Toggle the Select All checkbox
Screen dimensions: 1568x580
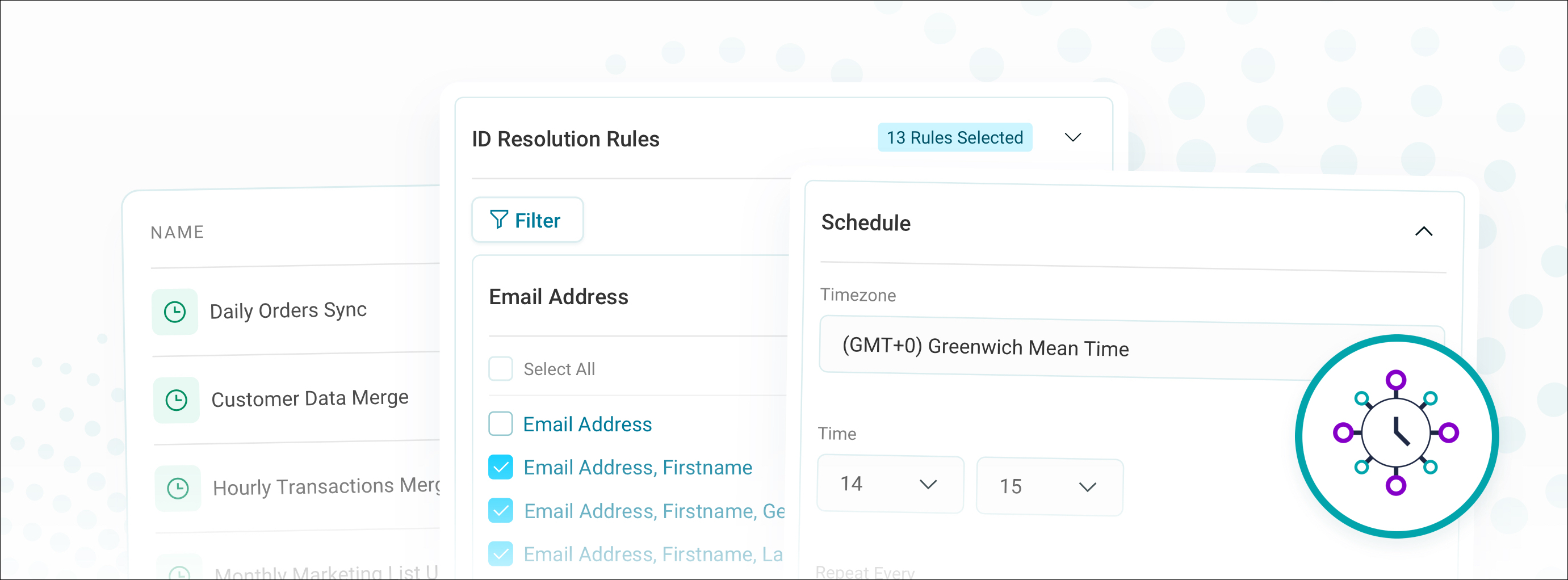tap(500, 369)
